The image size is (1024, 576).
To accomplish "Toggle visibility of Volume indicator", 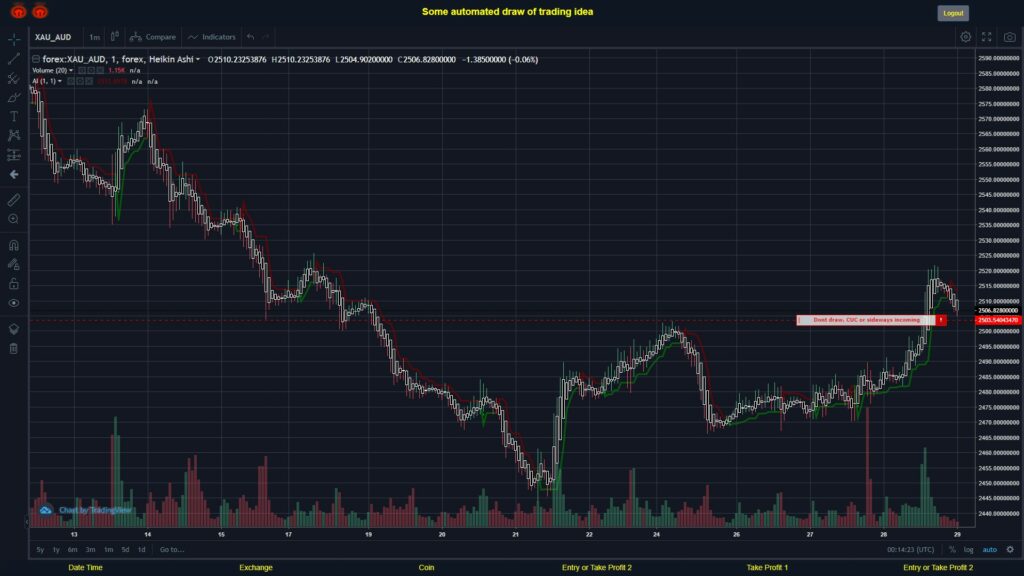I will tap(82, 71).
